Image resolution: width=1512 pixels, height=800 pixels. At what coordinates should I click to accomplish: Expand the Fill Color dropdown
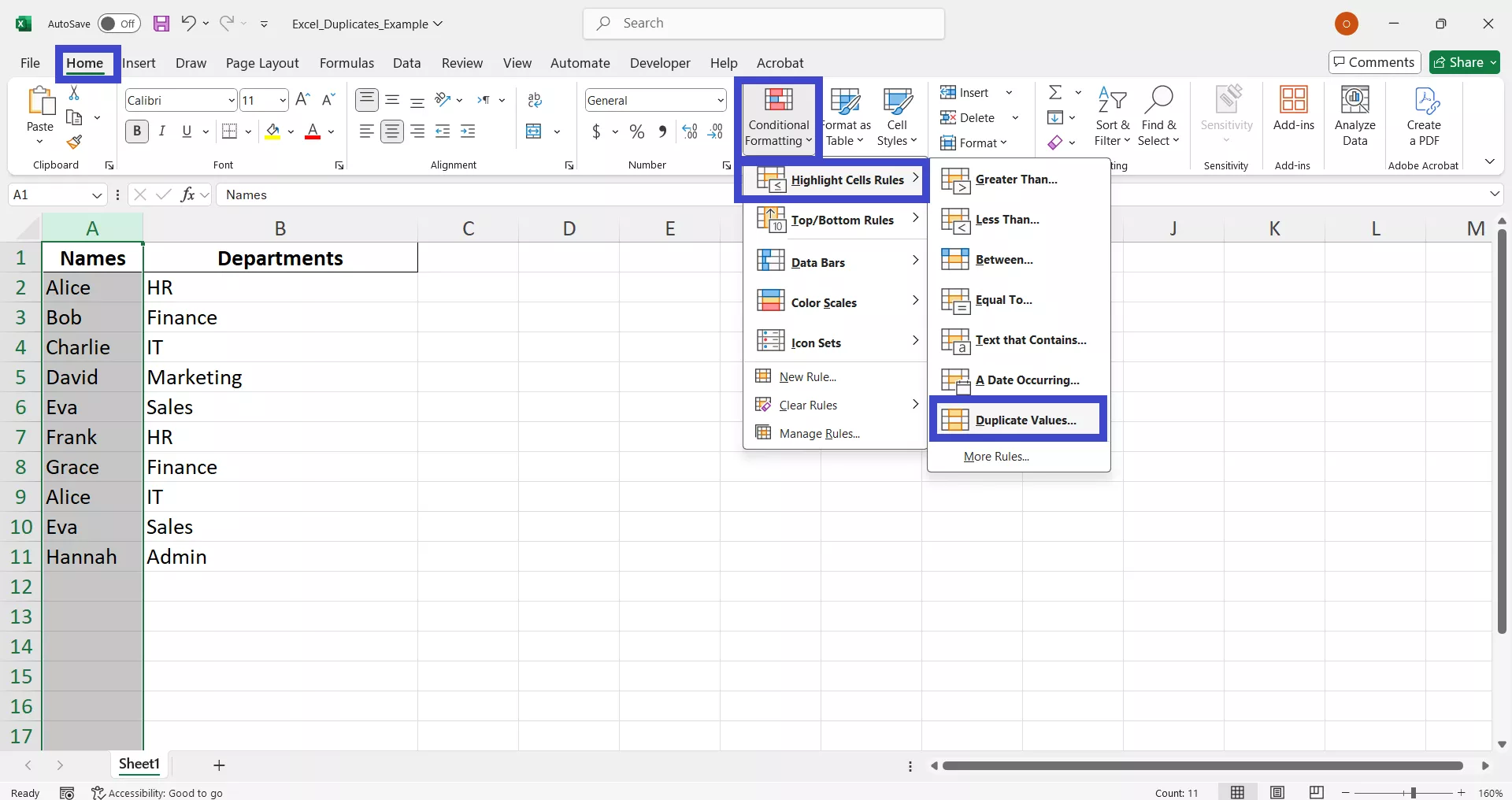(291, 131)
